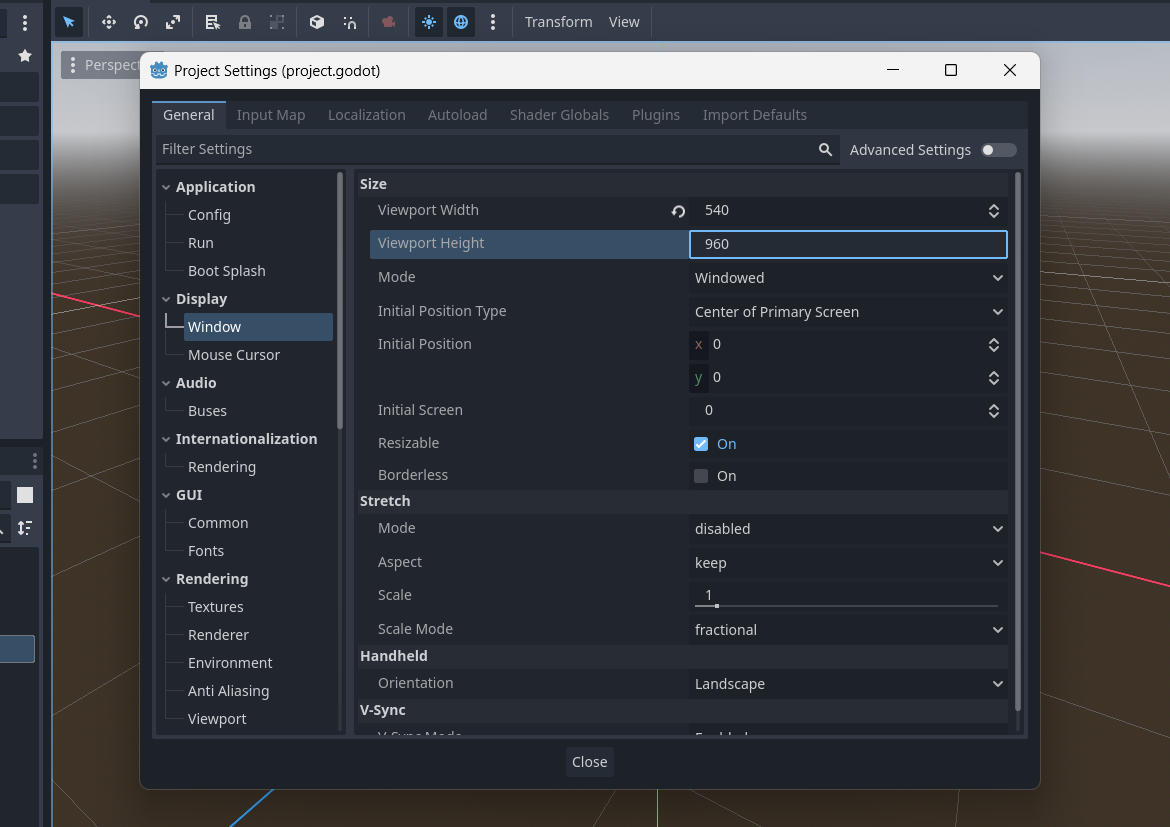This screenshot has height=827, width=1170.
Task: Switch to the Import Defaults tab
Action: (754, 115)
